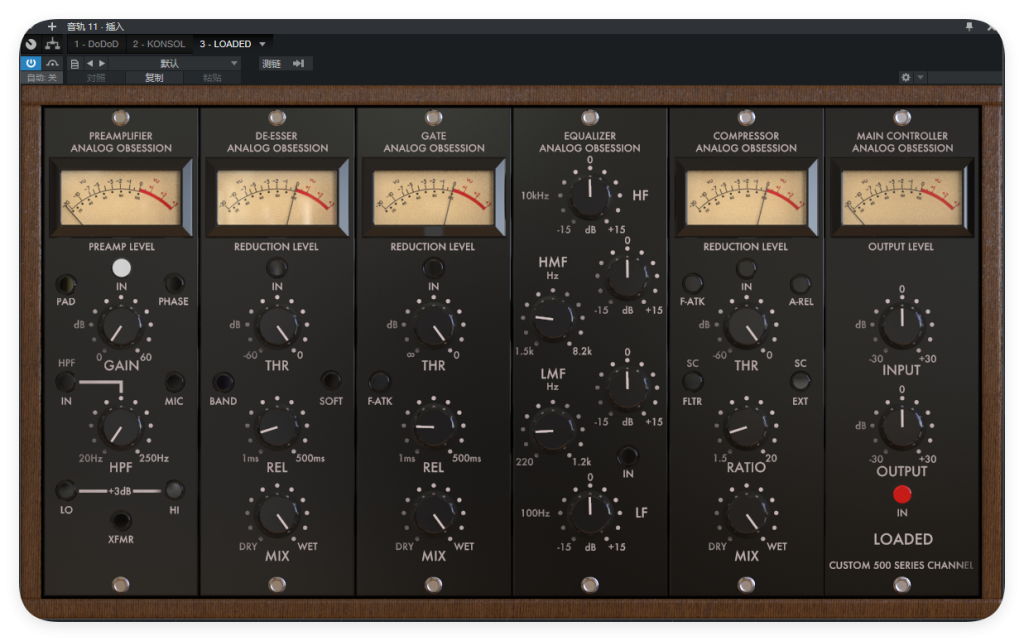Toggle the Gate F-ATK switch
This screenshot has height=641, width=1024.
click(x=379, y=381)
